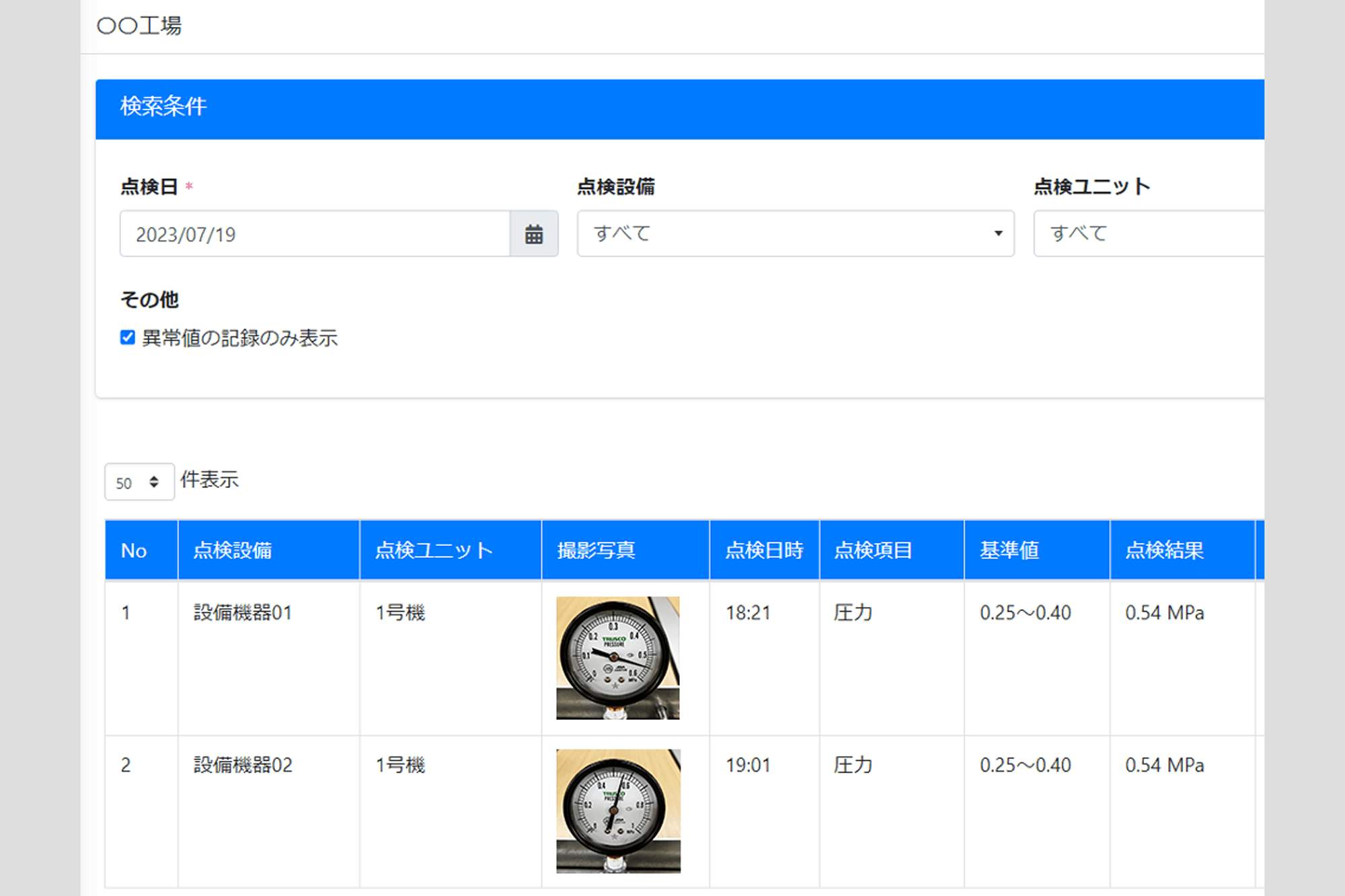The height and width of the screenshot is (896, 1345).
Task: Click the 撮影写真 column header
Action: point(596,551)
